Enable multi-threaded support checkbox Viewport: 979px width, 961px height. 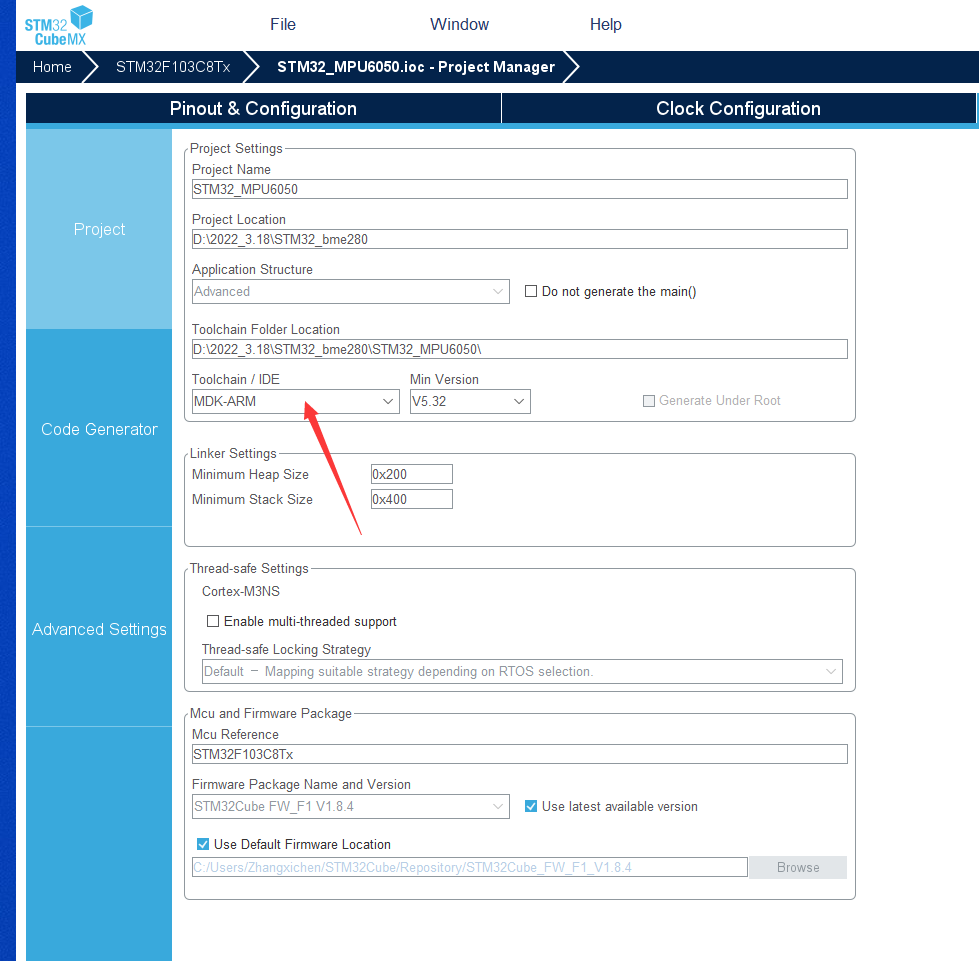pyautogui.click(x=213, y=621)
